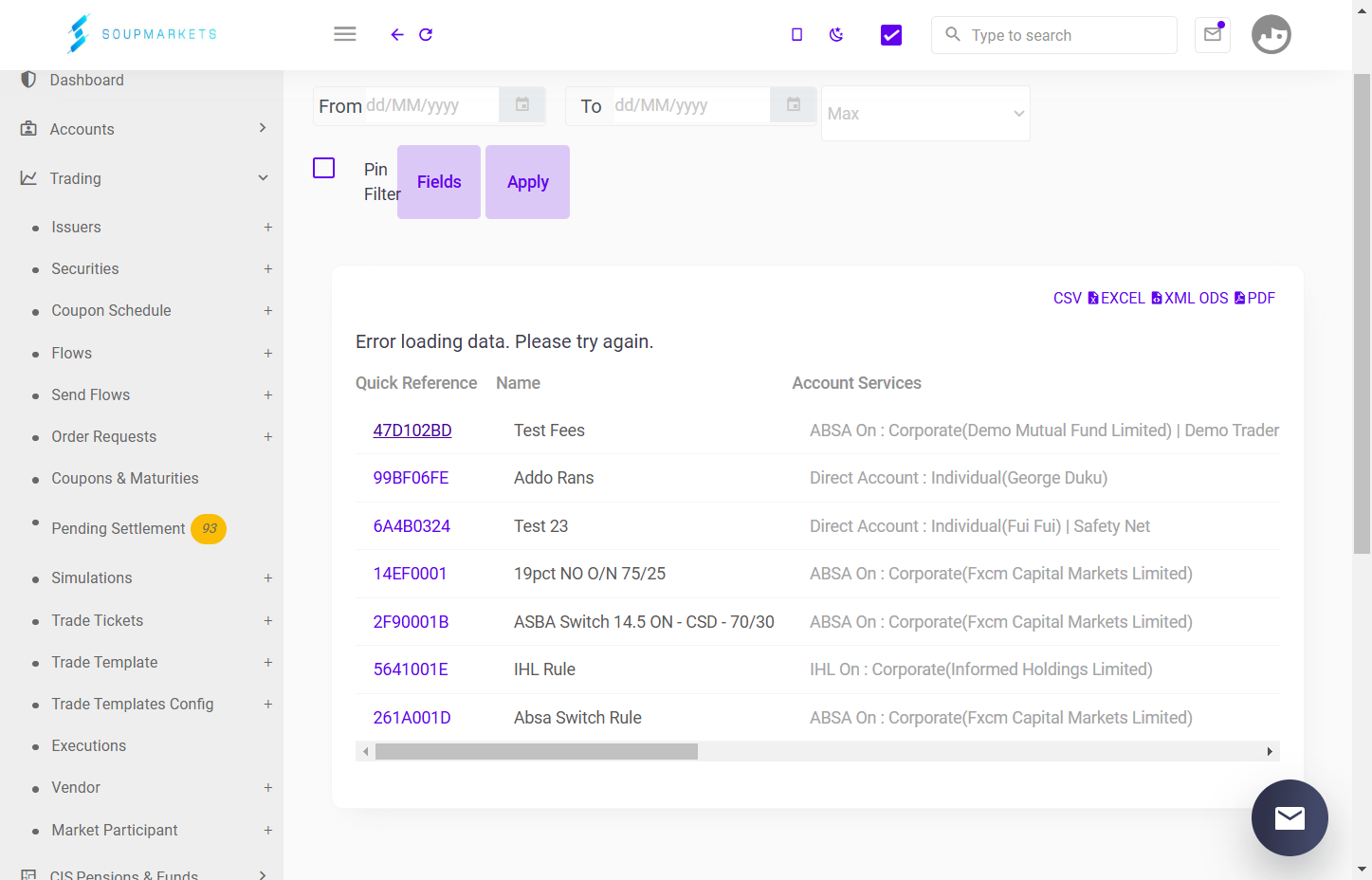Click the tablet view icon in the header
1372x880 pixels.
[797, 35]
